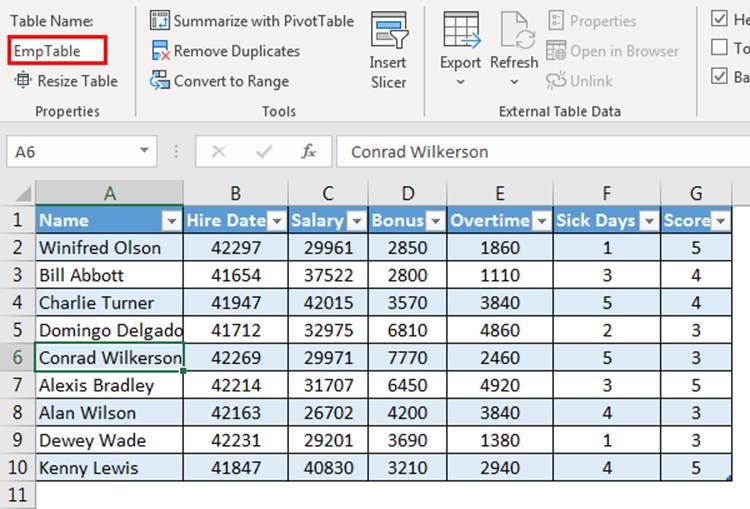This screenshot has height=509, width=750.
Task: Toggle the checked 'Ba' rows checkbox
Action: coord(719,76)
